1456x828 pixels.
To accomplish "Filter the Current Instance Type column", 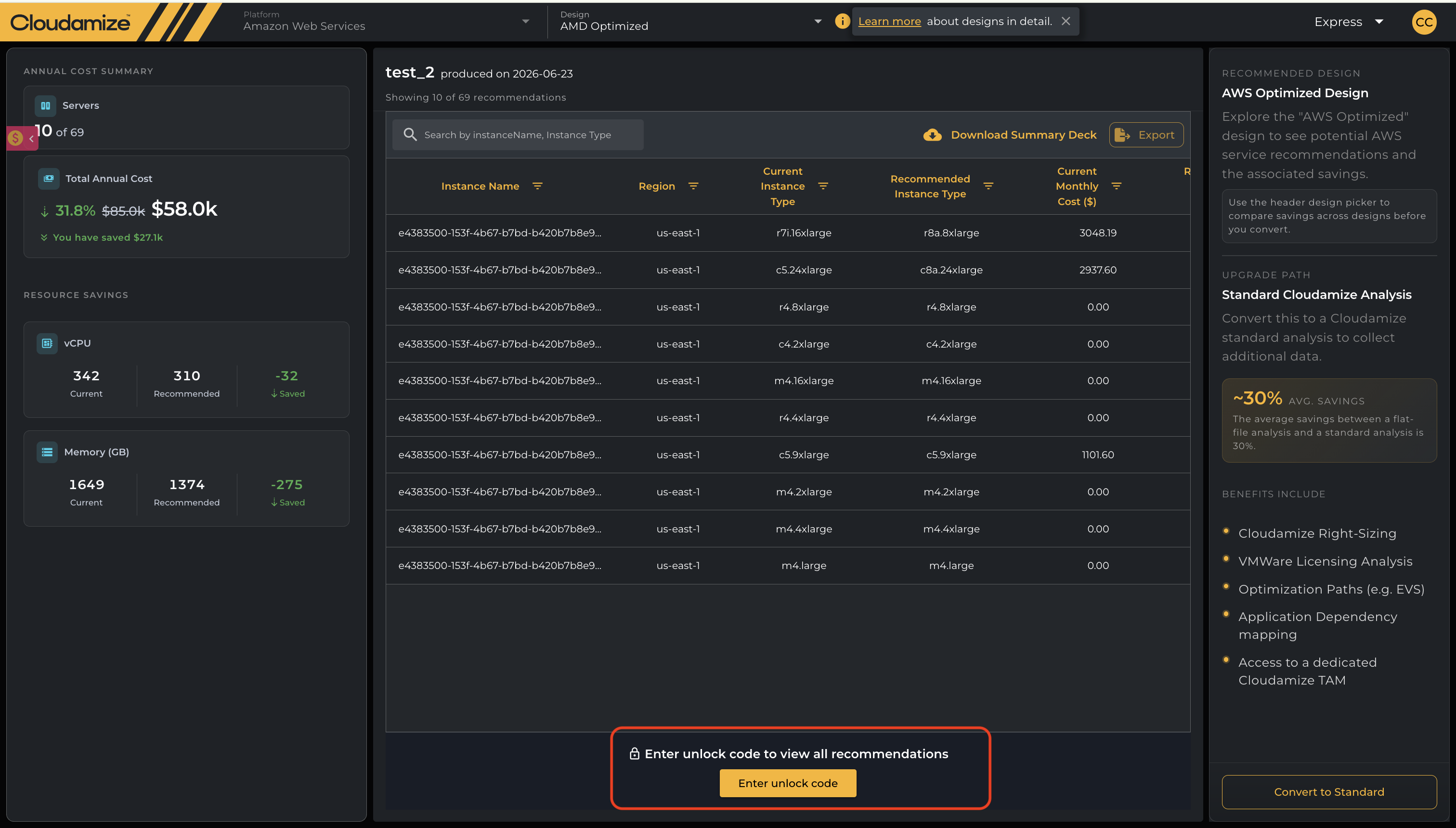I will coord(822,186).
